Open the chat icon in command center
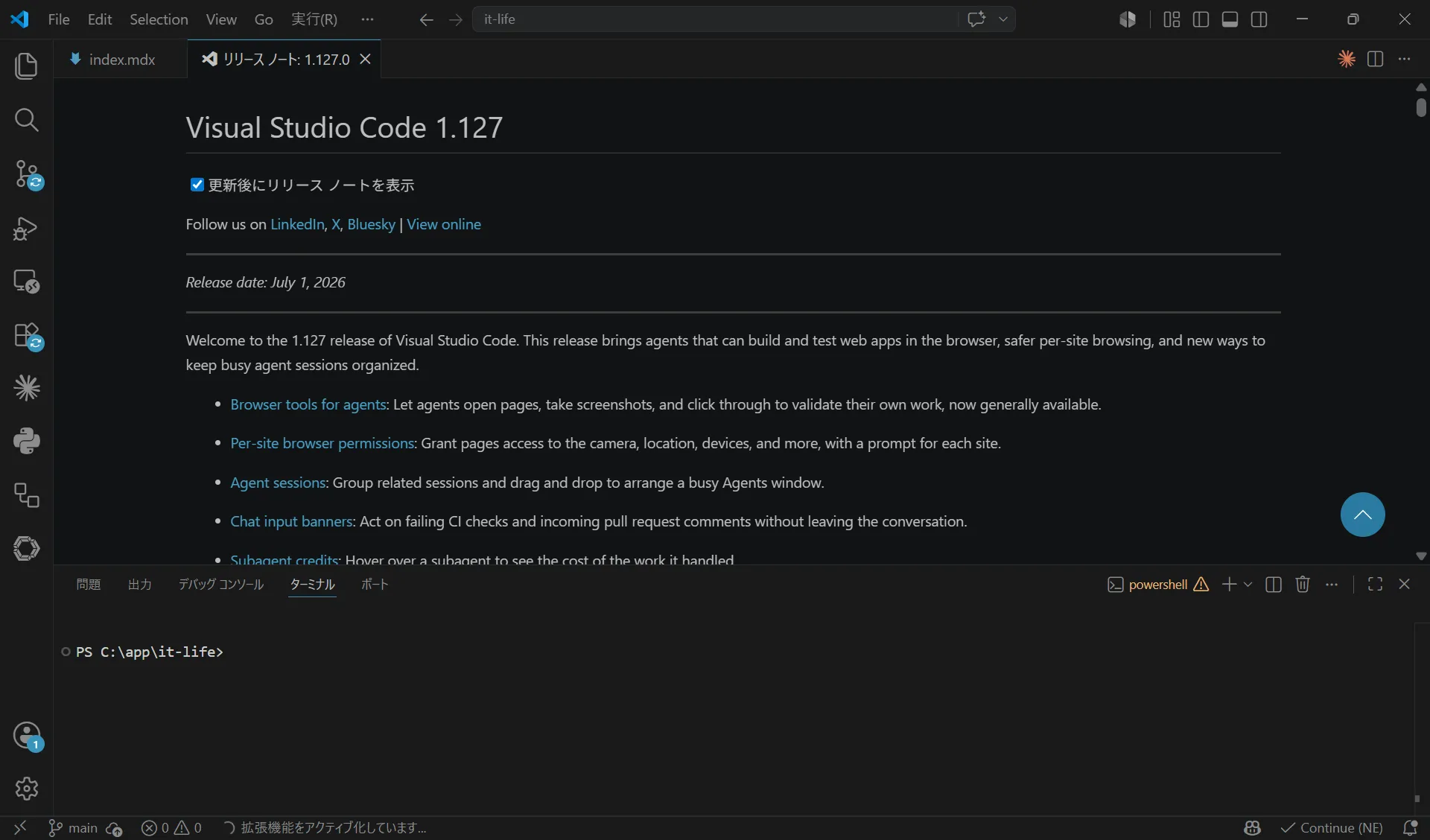1430x840 pixels. tap(976, 19)
